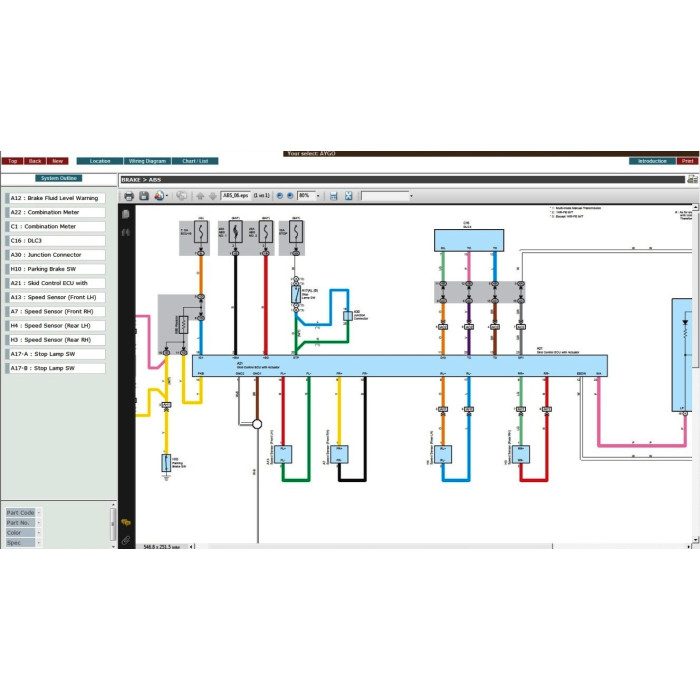Click the scrolling mode toolbar icon
This screenshot has height=700, width=700.
click(x=333, y=196)
